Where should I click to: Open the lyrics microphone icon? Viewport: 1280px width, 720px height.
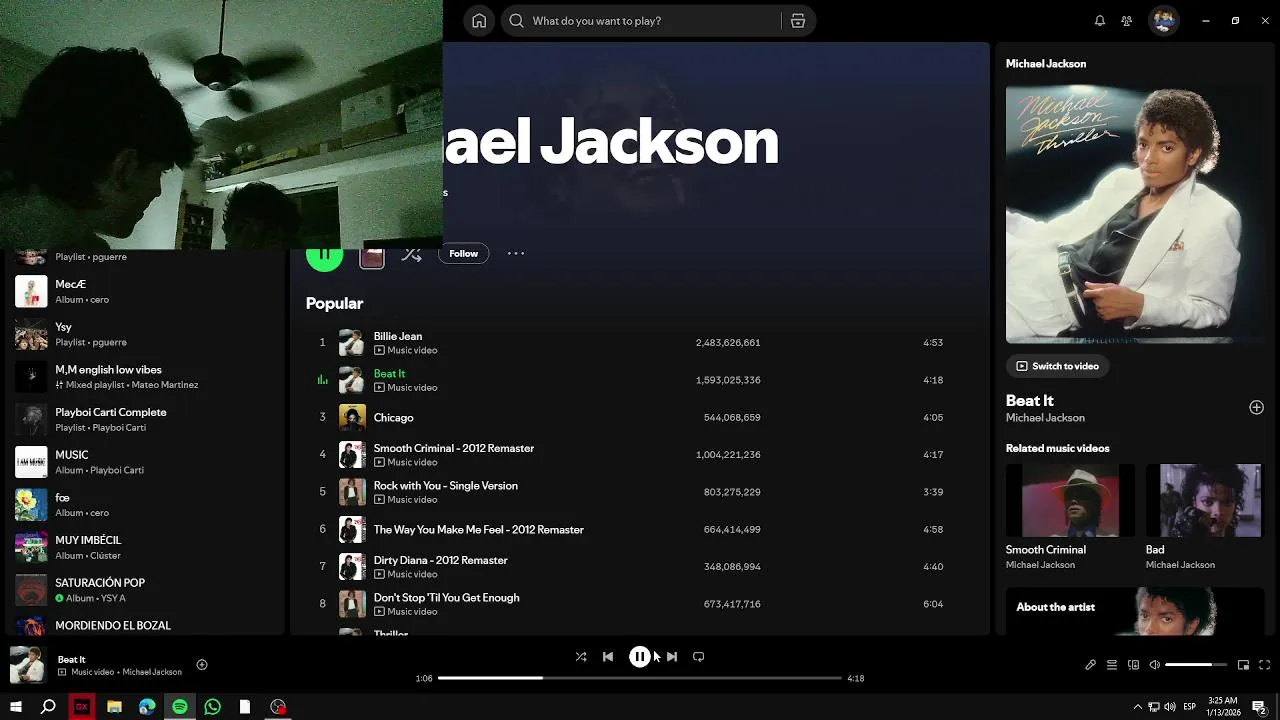click(1091, 665)
